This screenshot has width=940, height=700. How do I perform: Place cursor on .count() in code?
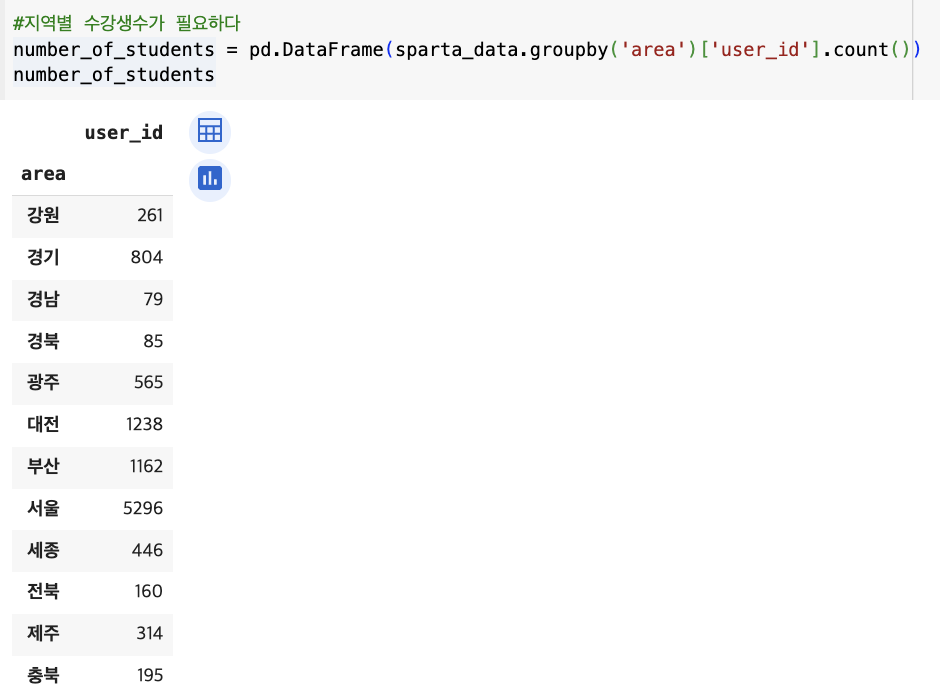[x=865, y=49]
